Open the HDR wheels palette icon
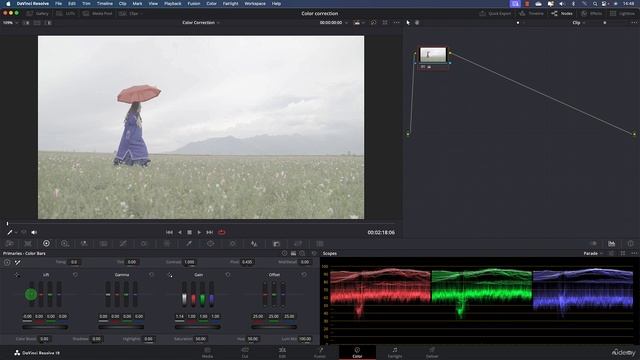Viewport: 640px width, 360px height. click(64, 244)
